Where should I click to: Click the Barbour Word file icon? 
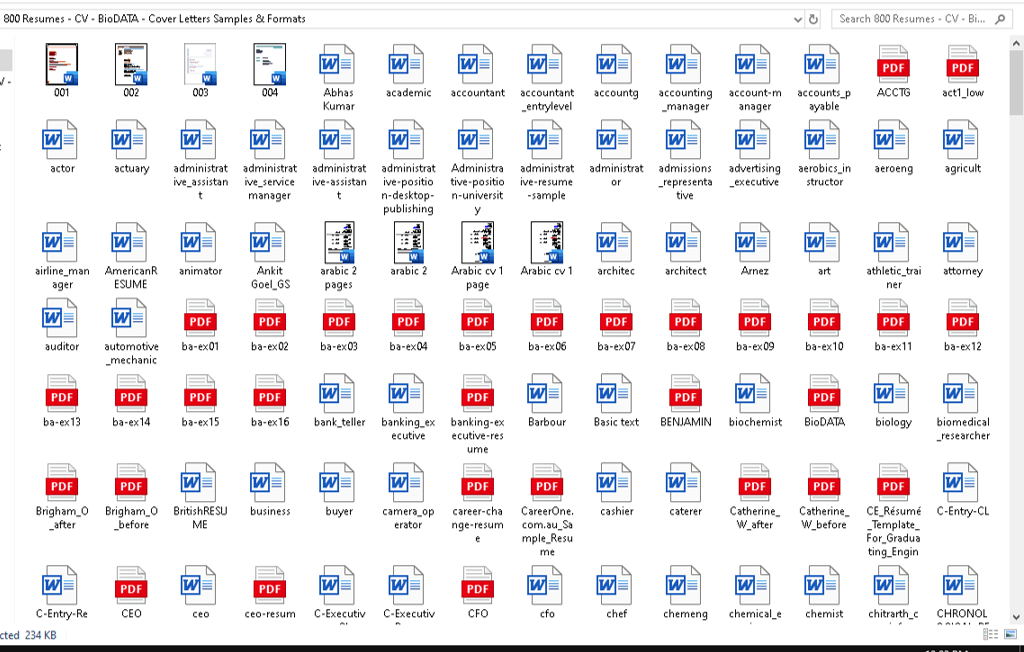pyautogui.click(x=546, y=394)
